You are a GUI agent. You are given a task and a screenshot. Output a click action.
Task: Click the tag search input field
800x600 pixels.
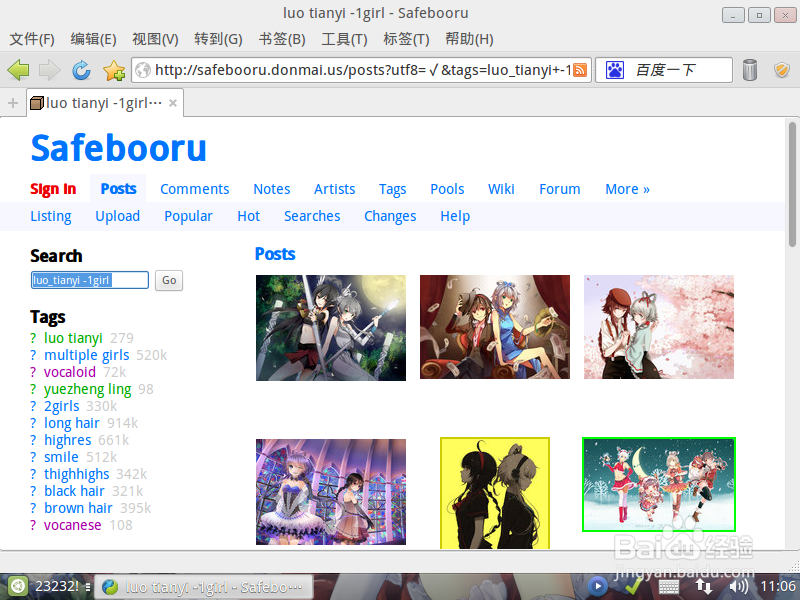90,280
